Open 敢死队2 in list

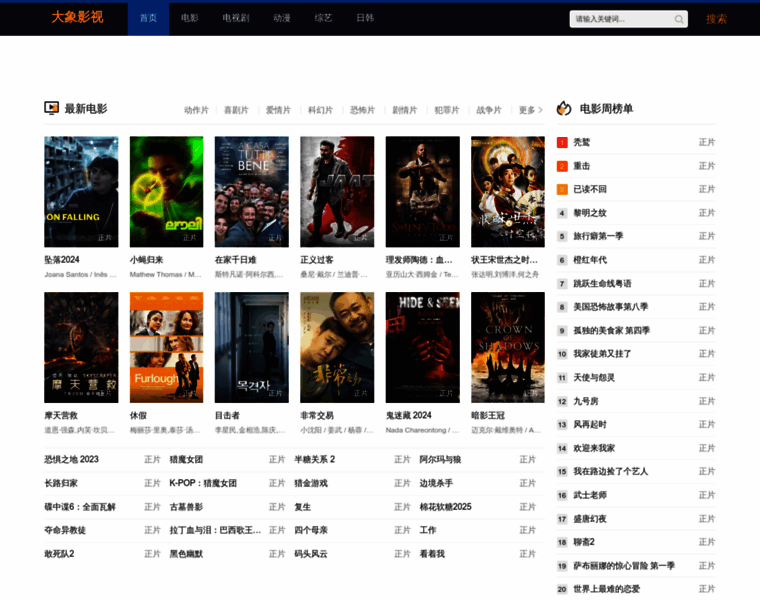tap(59, 554)
